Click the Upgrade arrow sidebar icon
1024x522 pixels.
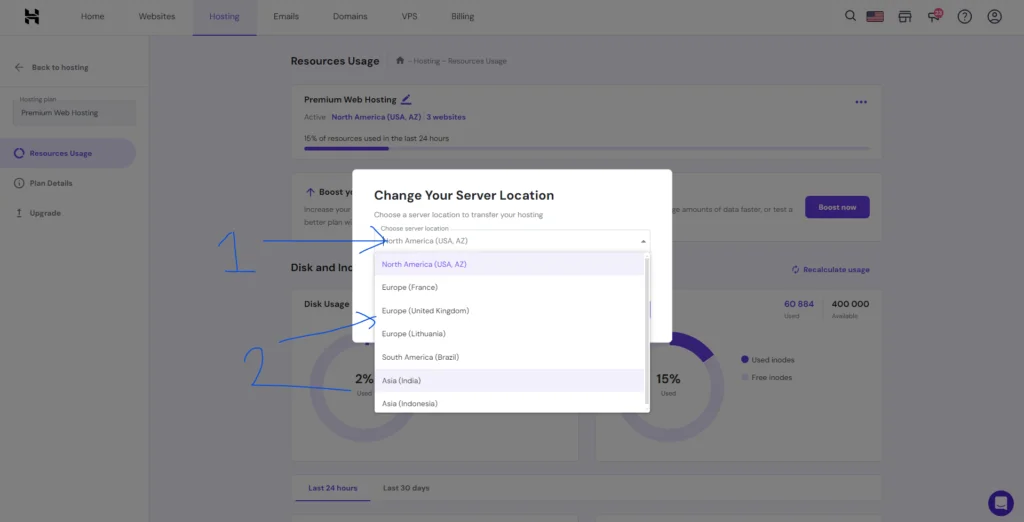(x=19, y=213)
